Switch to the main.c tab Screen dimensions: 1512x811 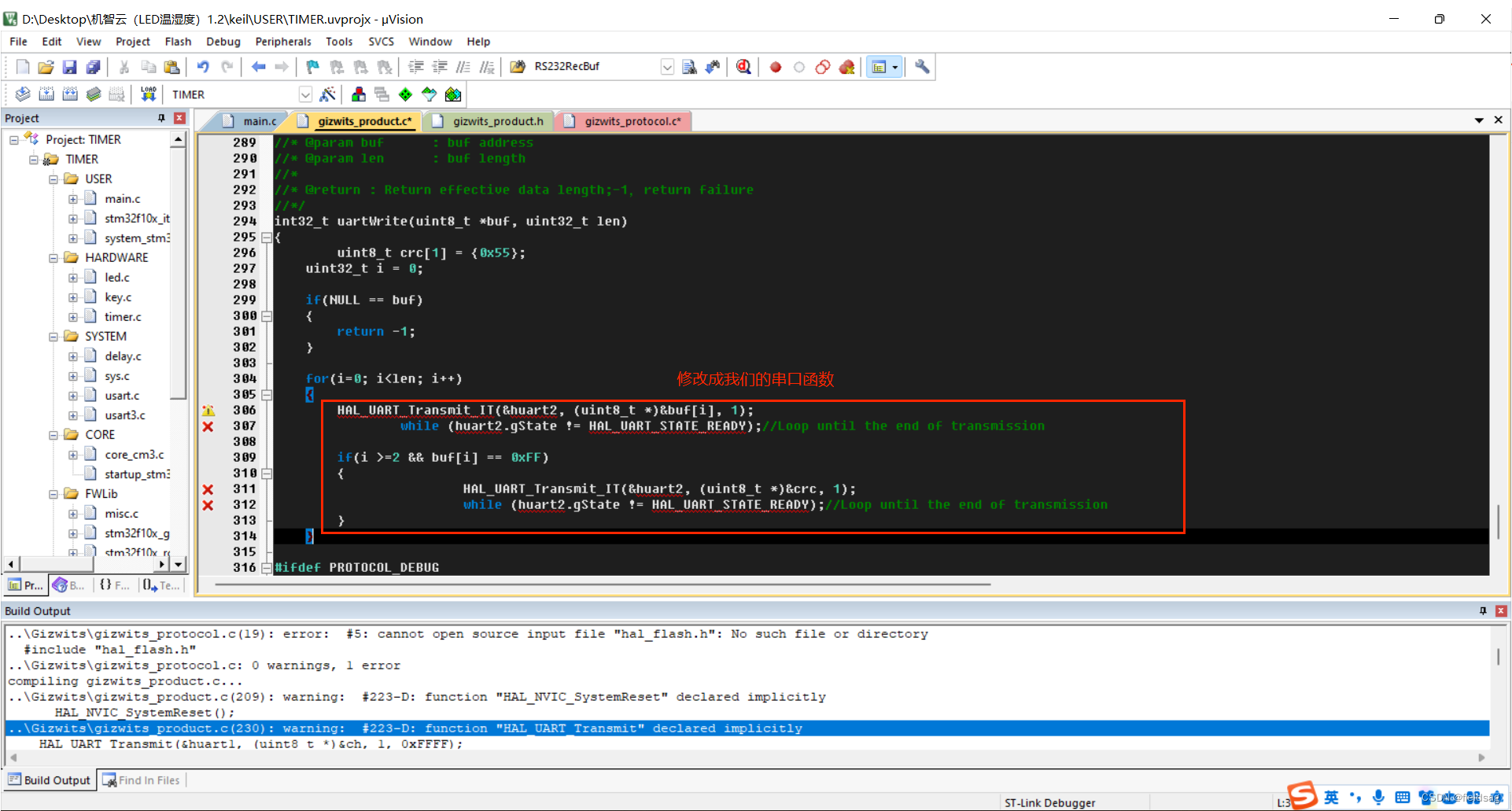tap(251, 121)
